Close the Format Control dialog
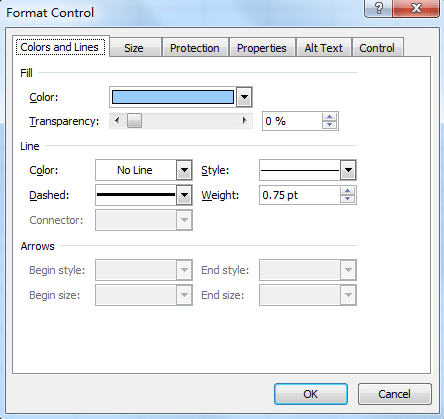Image resolution: width=444 pixels, height=419 pixels. click(x=416, y=8)
